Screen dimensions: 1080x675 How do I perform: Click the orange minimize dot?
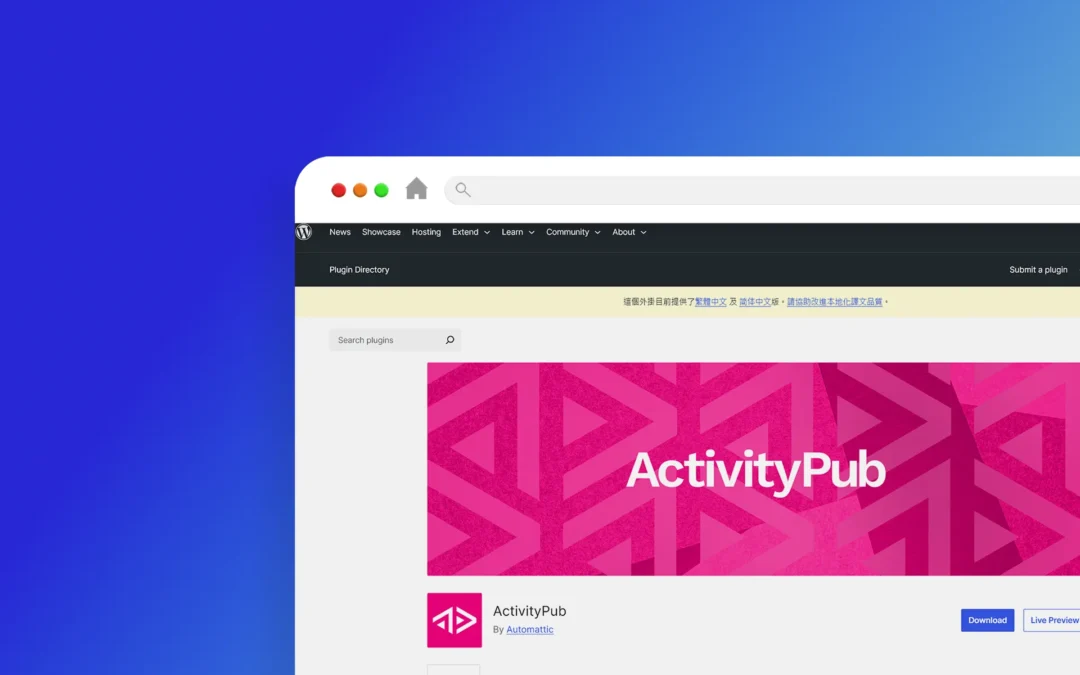coord(360,190)
